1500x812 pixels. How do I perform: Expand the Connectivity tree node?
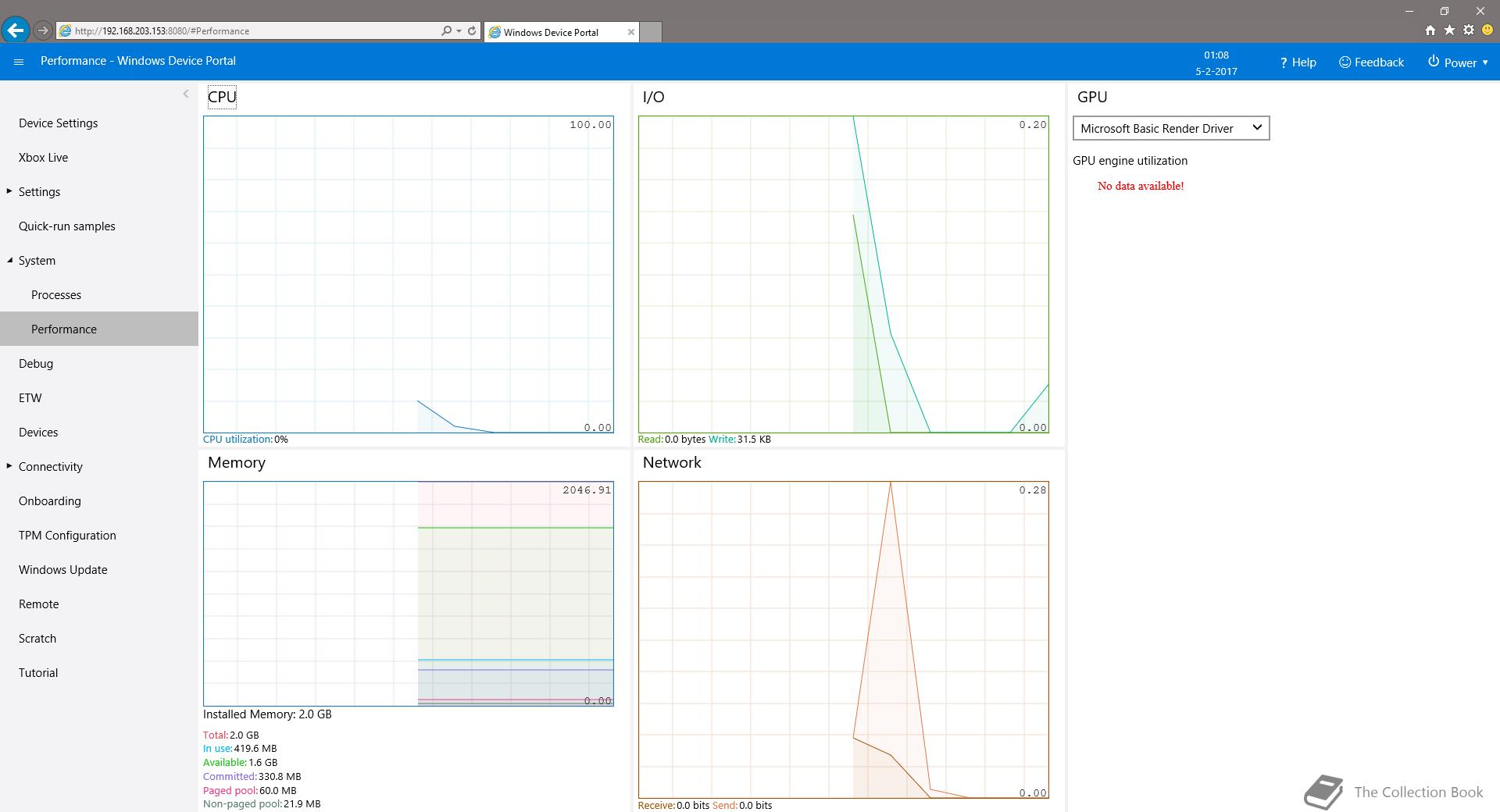(9, 466)
